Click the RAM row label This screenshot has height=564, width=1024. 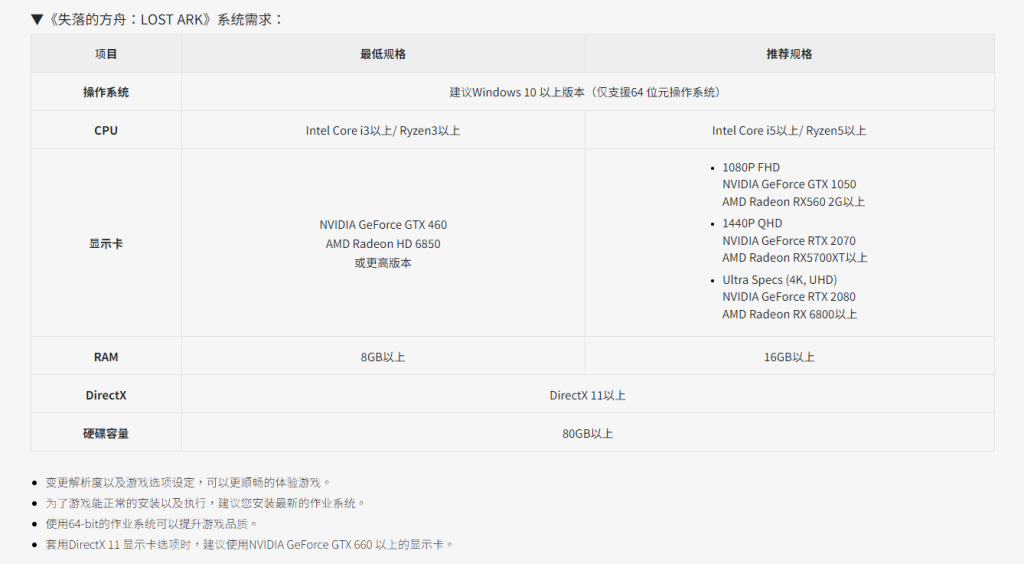pyautogui.click(x=106, y=357)
